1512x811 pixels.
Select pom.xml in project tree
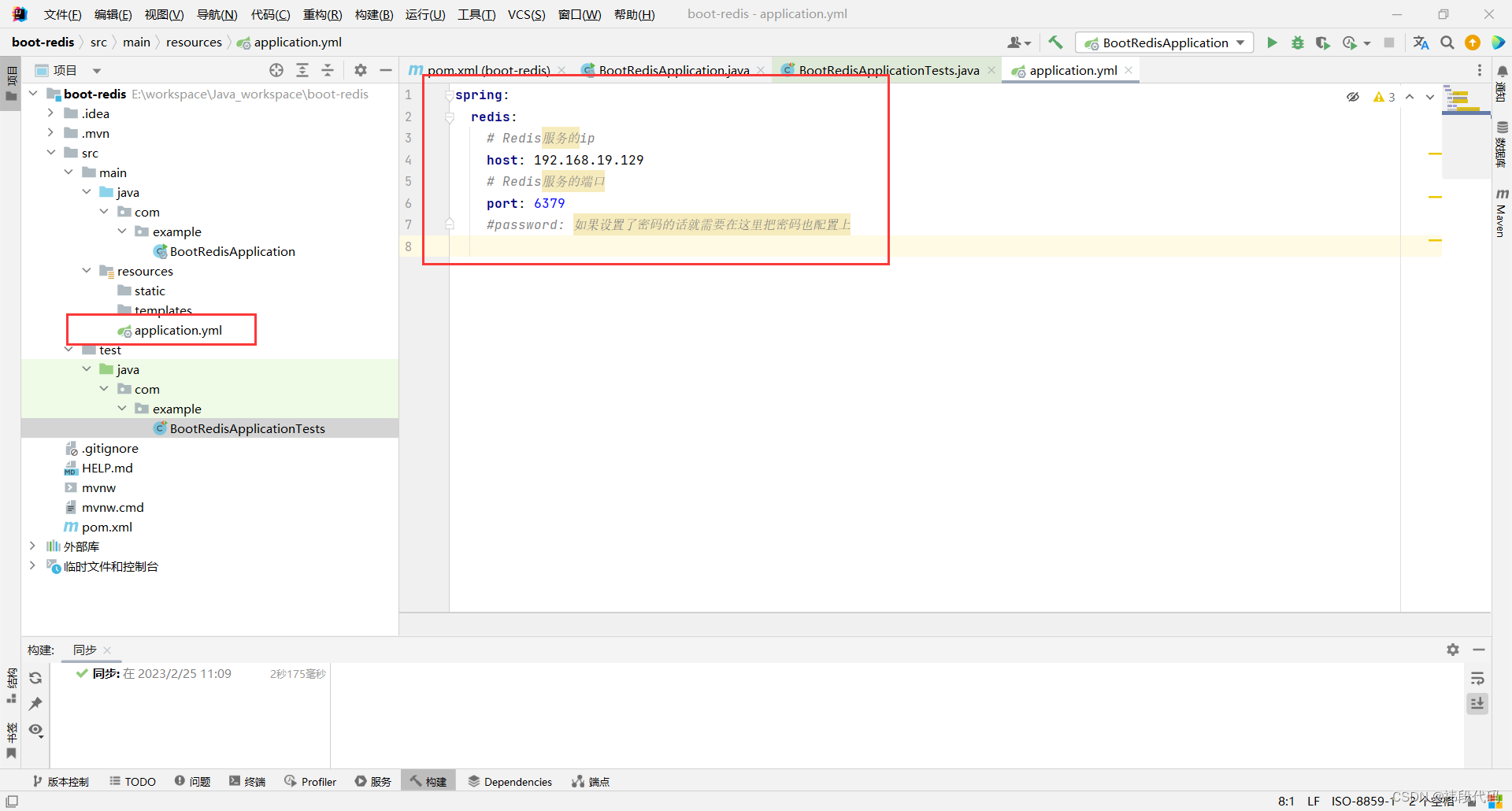point(106,527)
